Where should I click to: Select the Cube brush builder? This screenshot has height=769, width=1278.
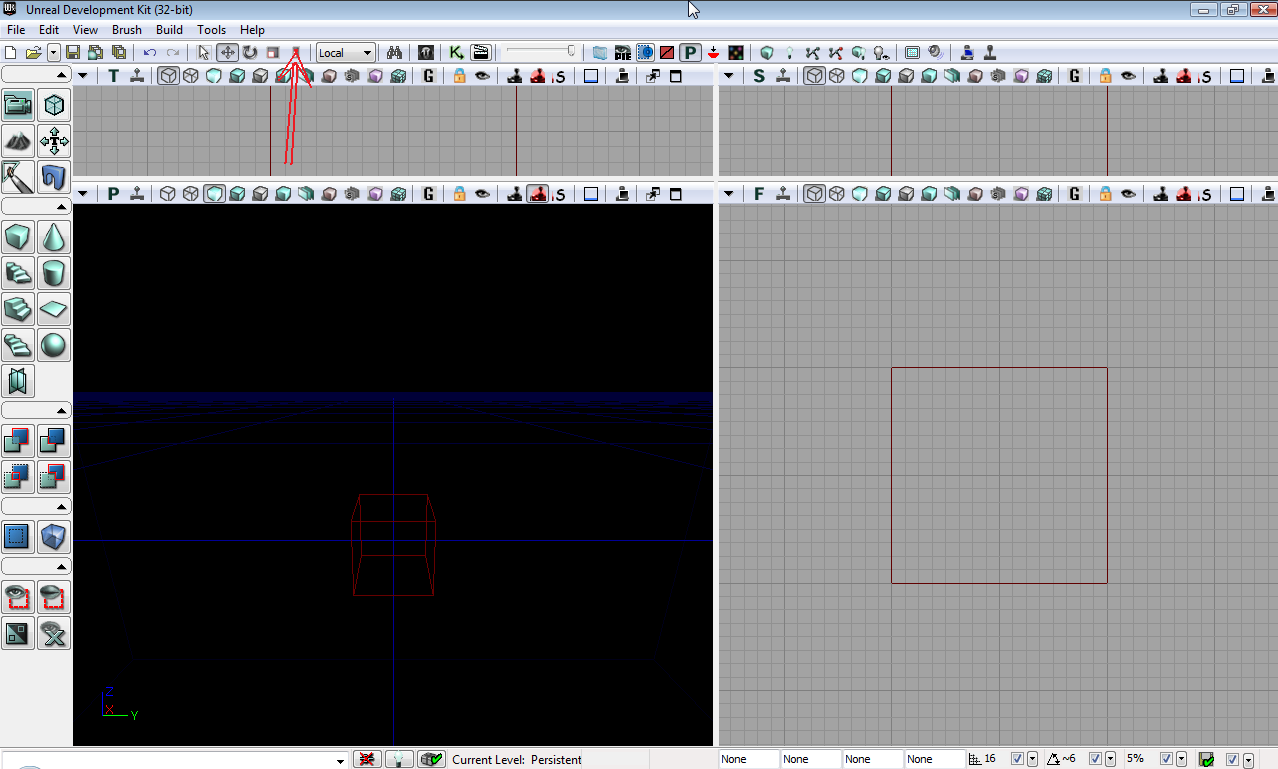point(18,238)
